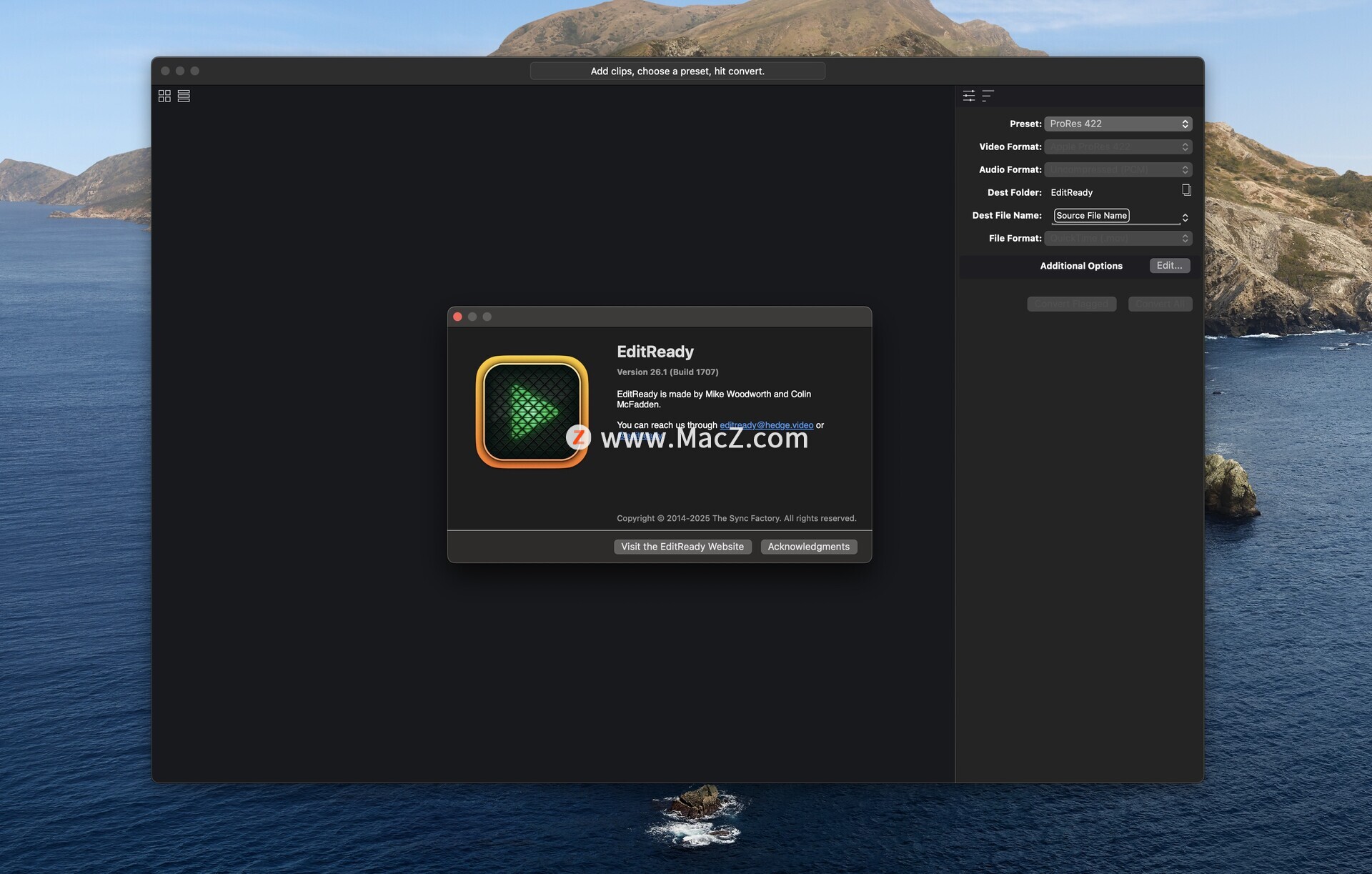Switch to thumbnail grid view

pyautogui.click(x=164, y=96)
